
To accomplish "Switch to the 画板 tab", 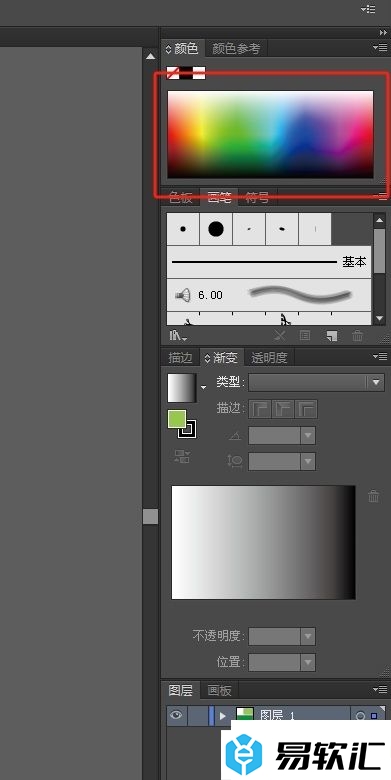I will point(219,690).
